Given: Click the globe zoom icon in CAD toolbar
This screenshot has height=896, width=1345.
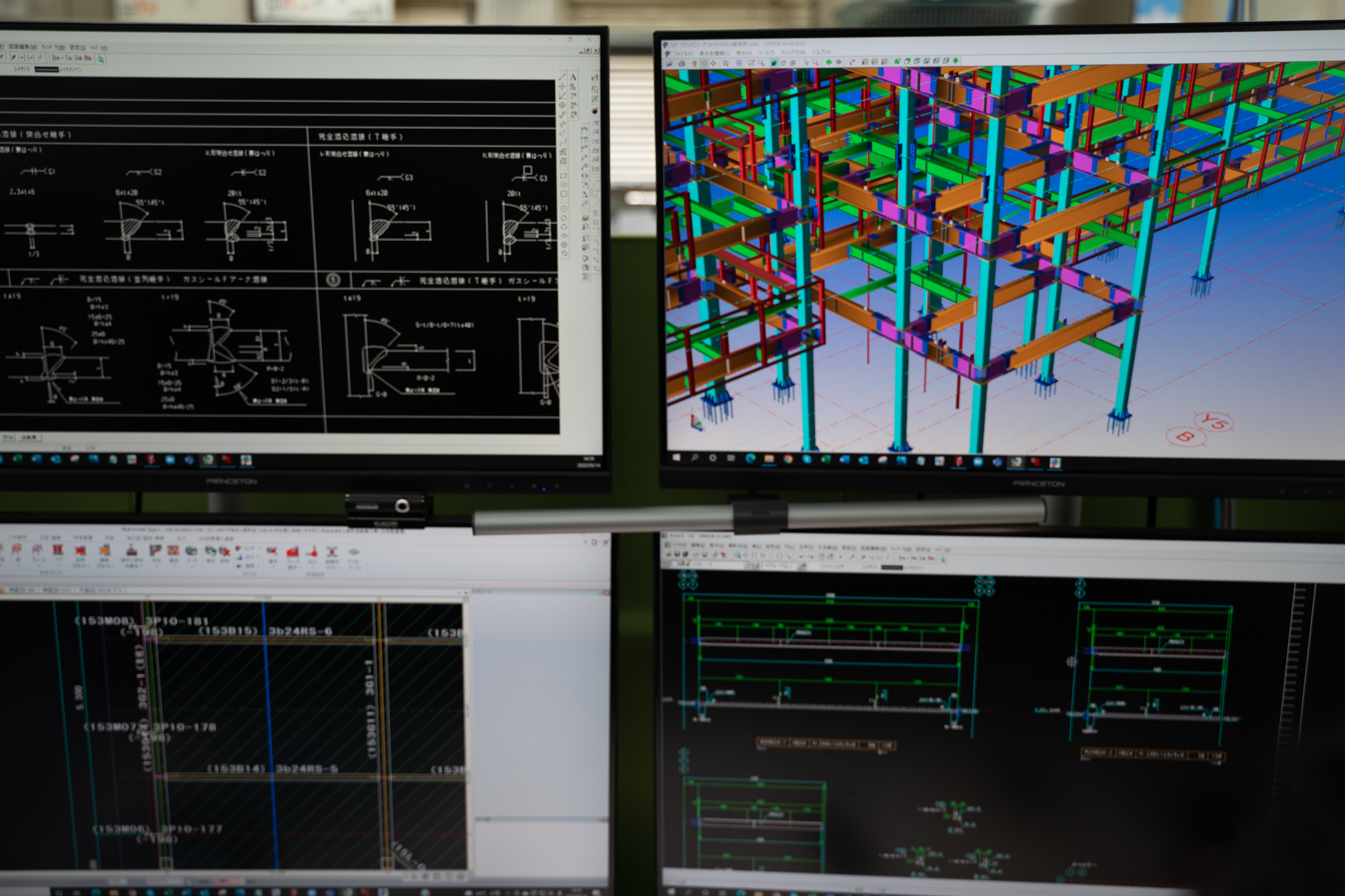Looking at the screenshot, I should [x=100, y=59].
